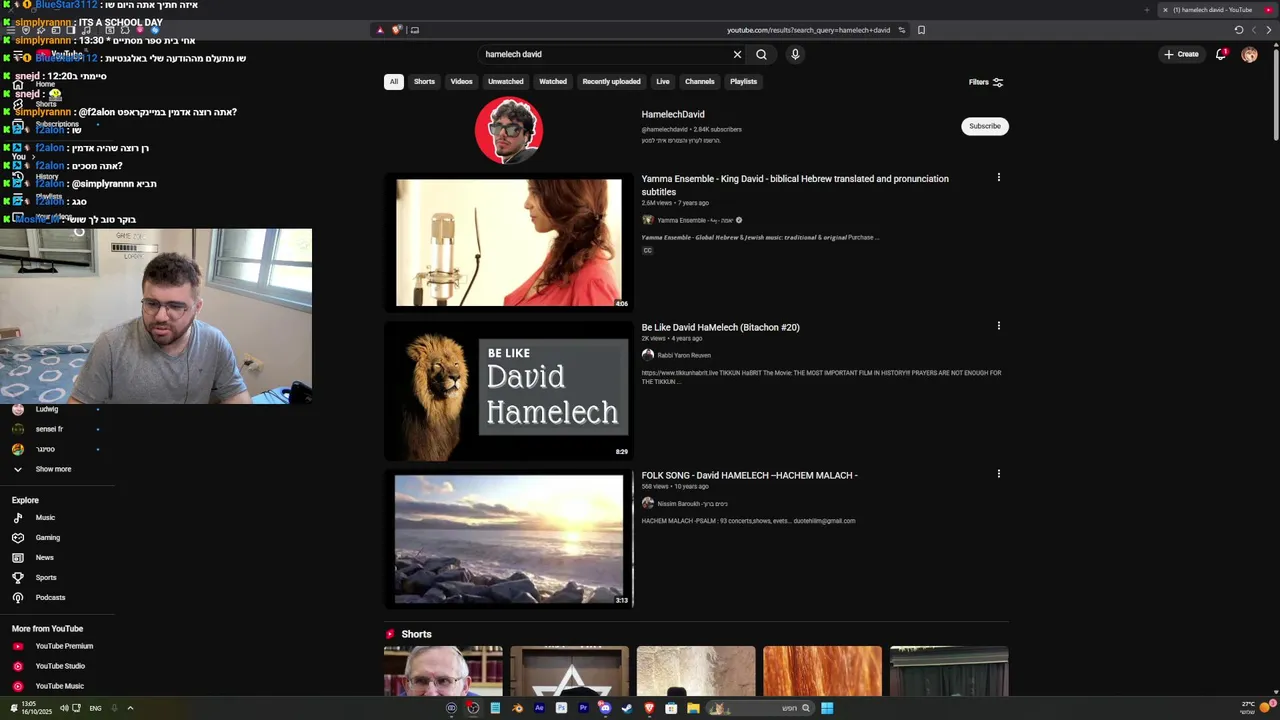Open YouTube Music from the sidebar

coord(59,686)
